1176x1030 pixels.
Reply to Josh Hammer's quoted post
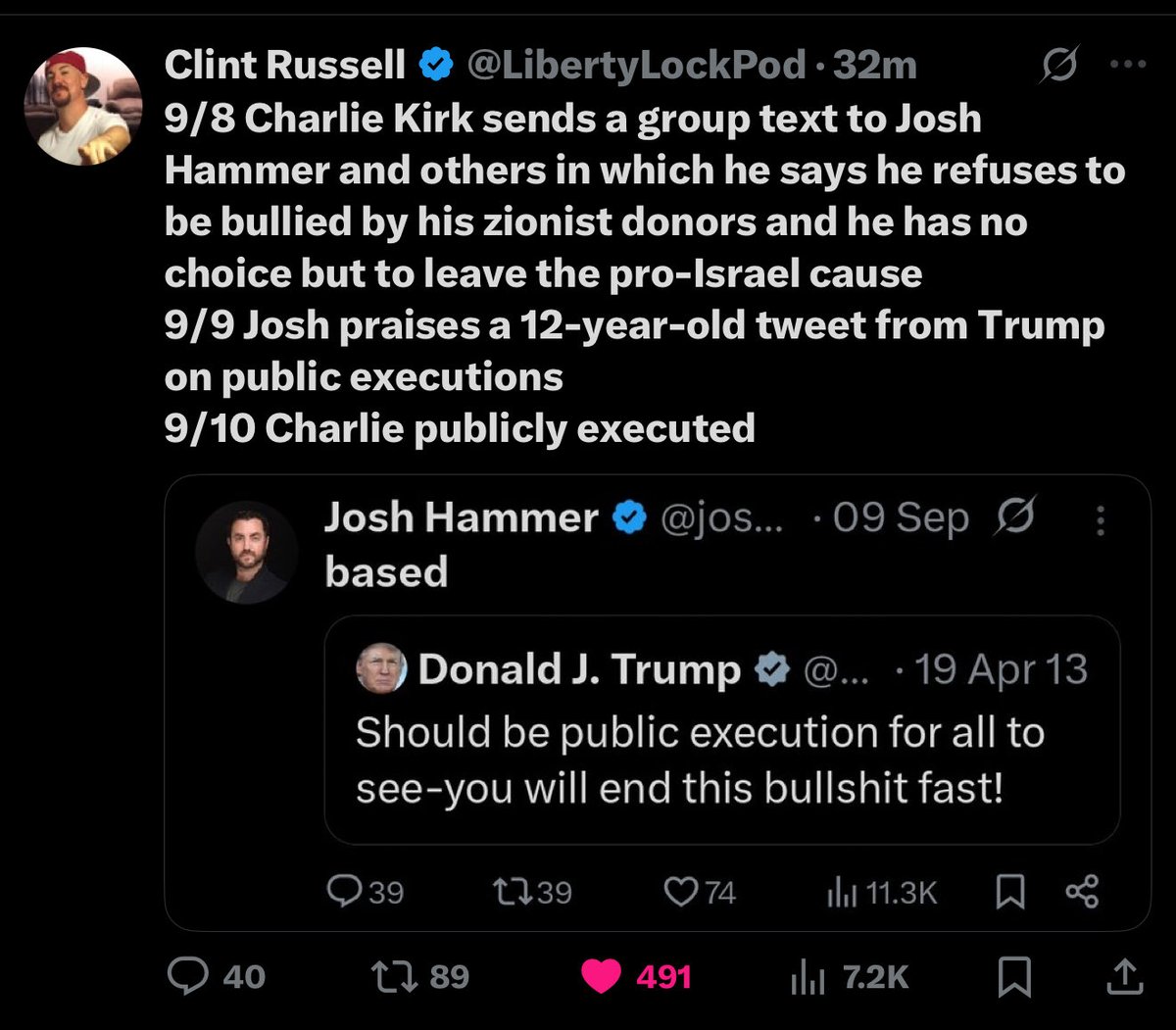344,891
